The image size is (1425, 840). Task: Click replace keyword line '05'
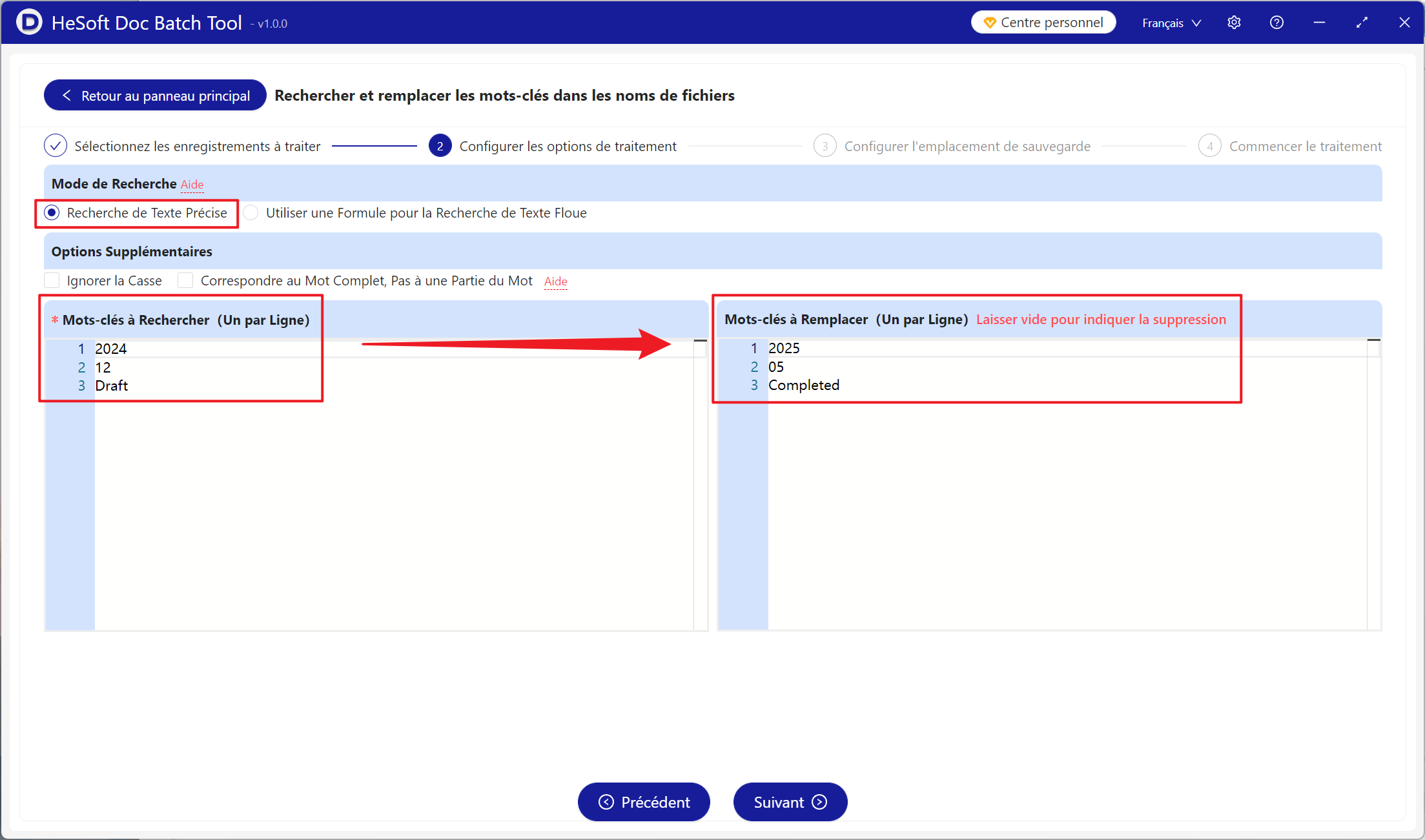click(776, 367)
